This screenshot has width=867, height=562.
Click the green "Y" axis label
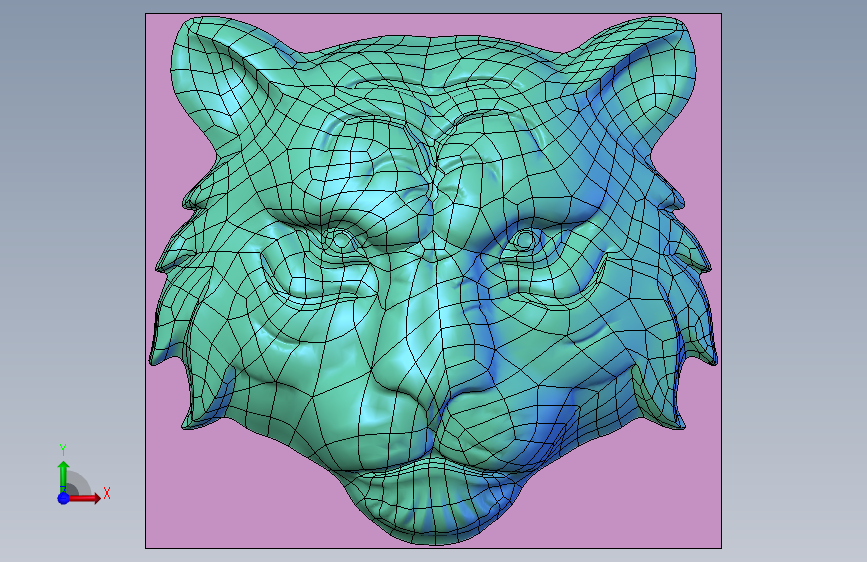[63, 449]
